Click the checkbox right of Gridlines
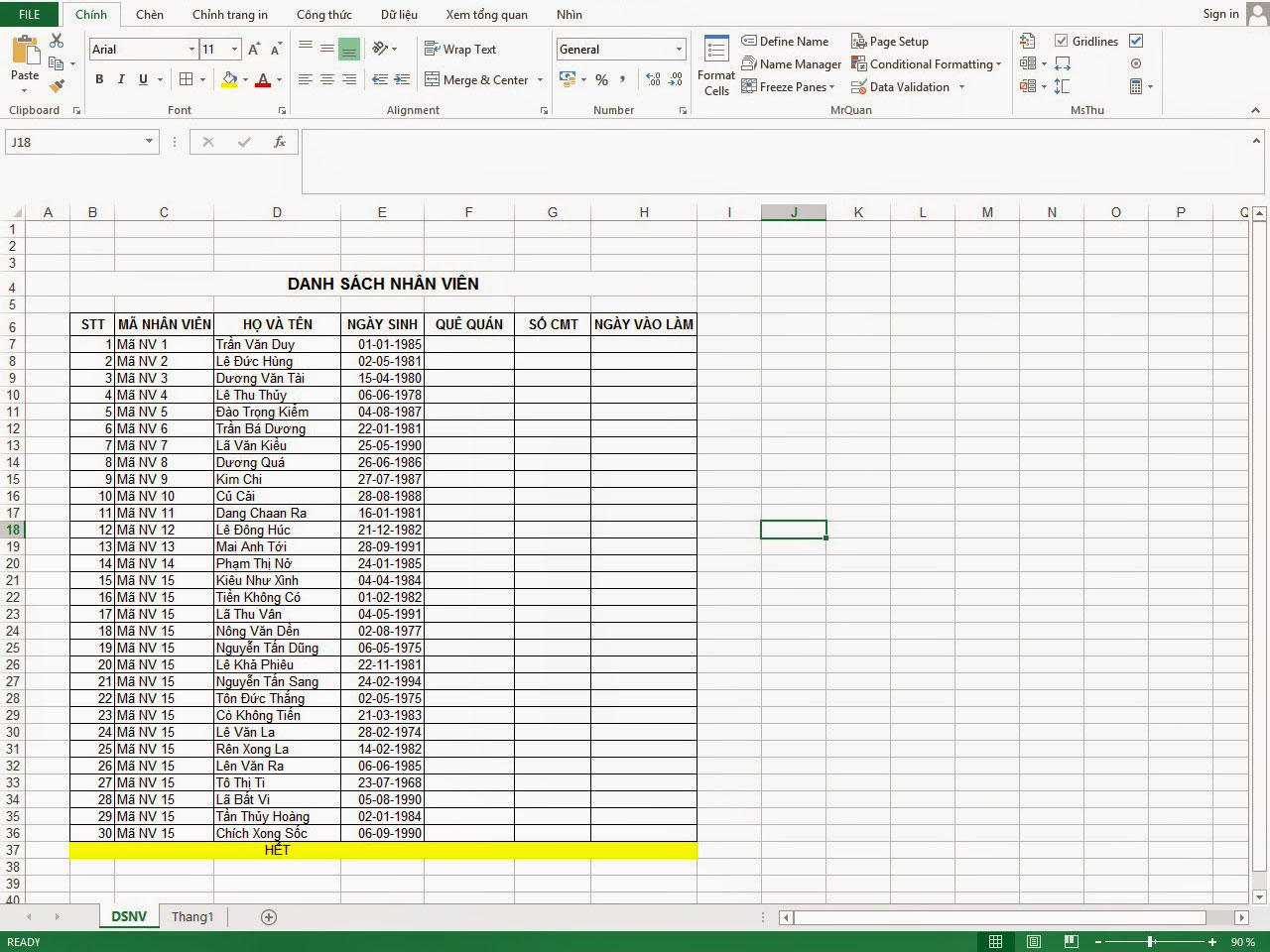1270x952 pixels. (x=1135, y=41)
